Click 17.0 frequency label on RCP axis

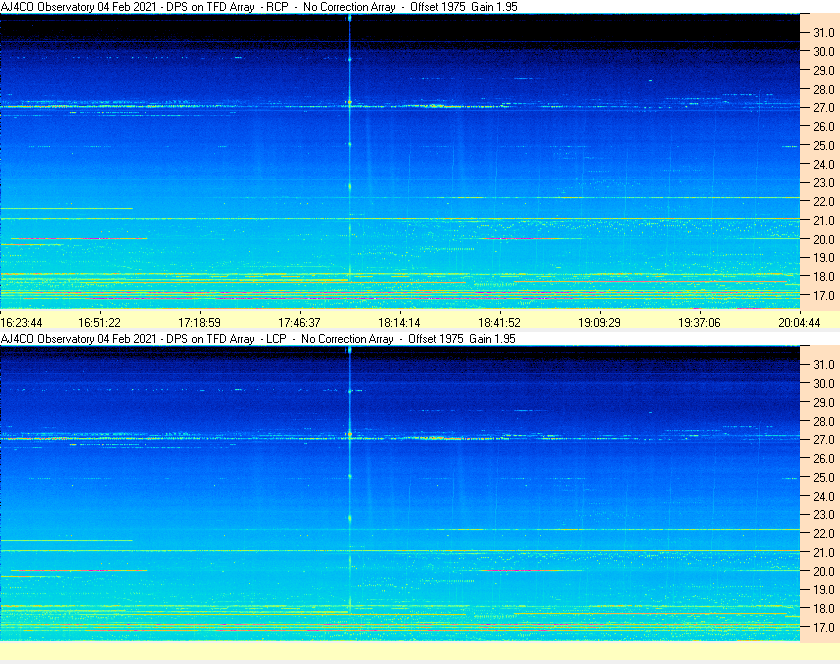tap(824, 295)
